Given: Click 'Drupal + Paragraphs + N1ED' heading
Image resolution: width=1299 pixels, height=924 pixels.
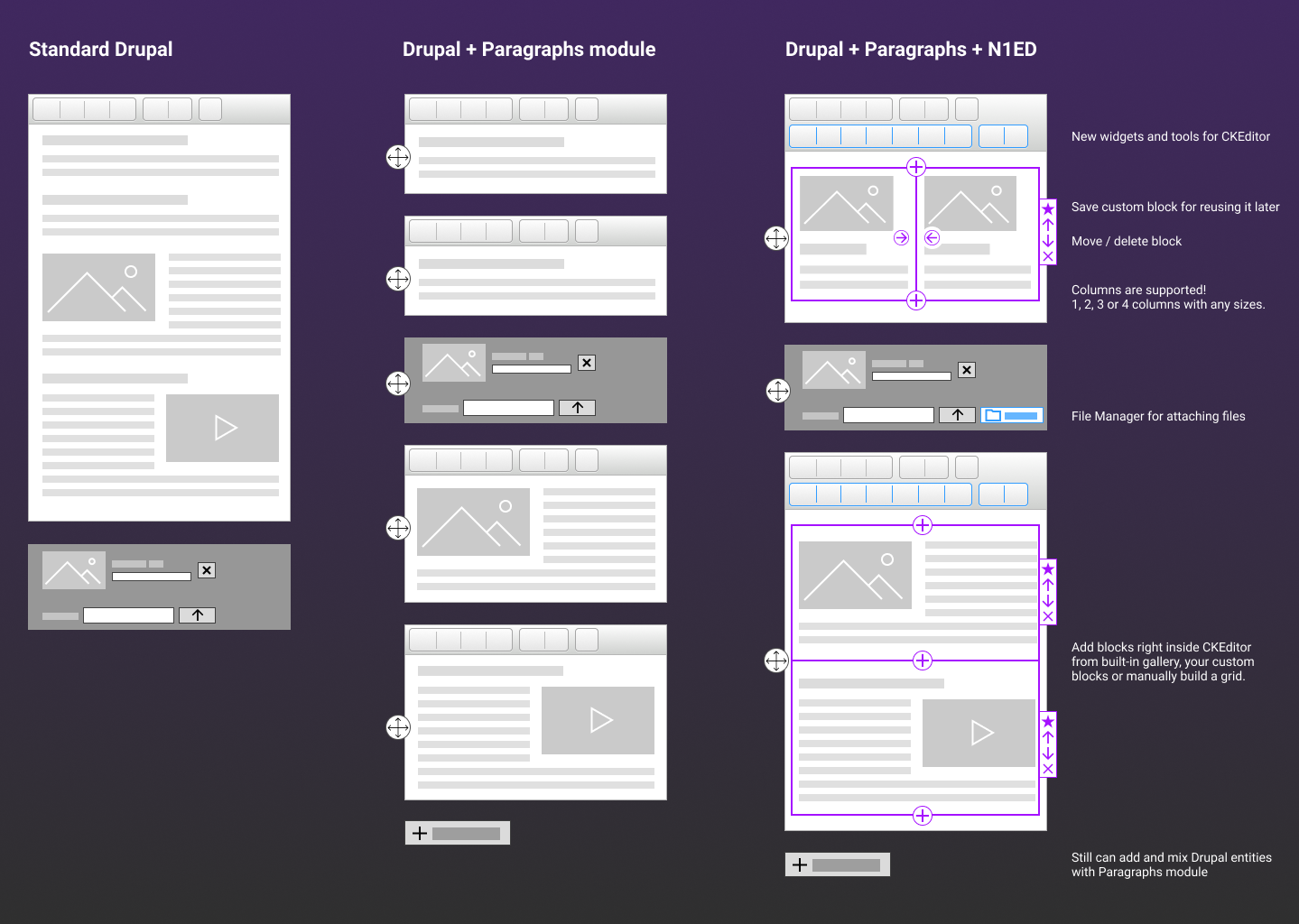Looking at the screenshot, I should click(x=911, y=50).
